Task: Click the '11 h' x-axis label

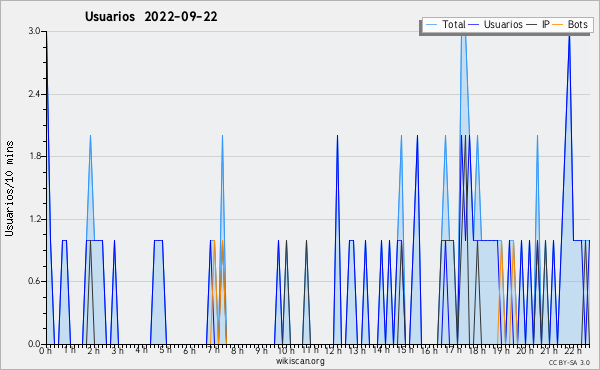Action: (309, 350)
